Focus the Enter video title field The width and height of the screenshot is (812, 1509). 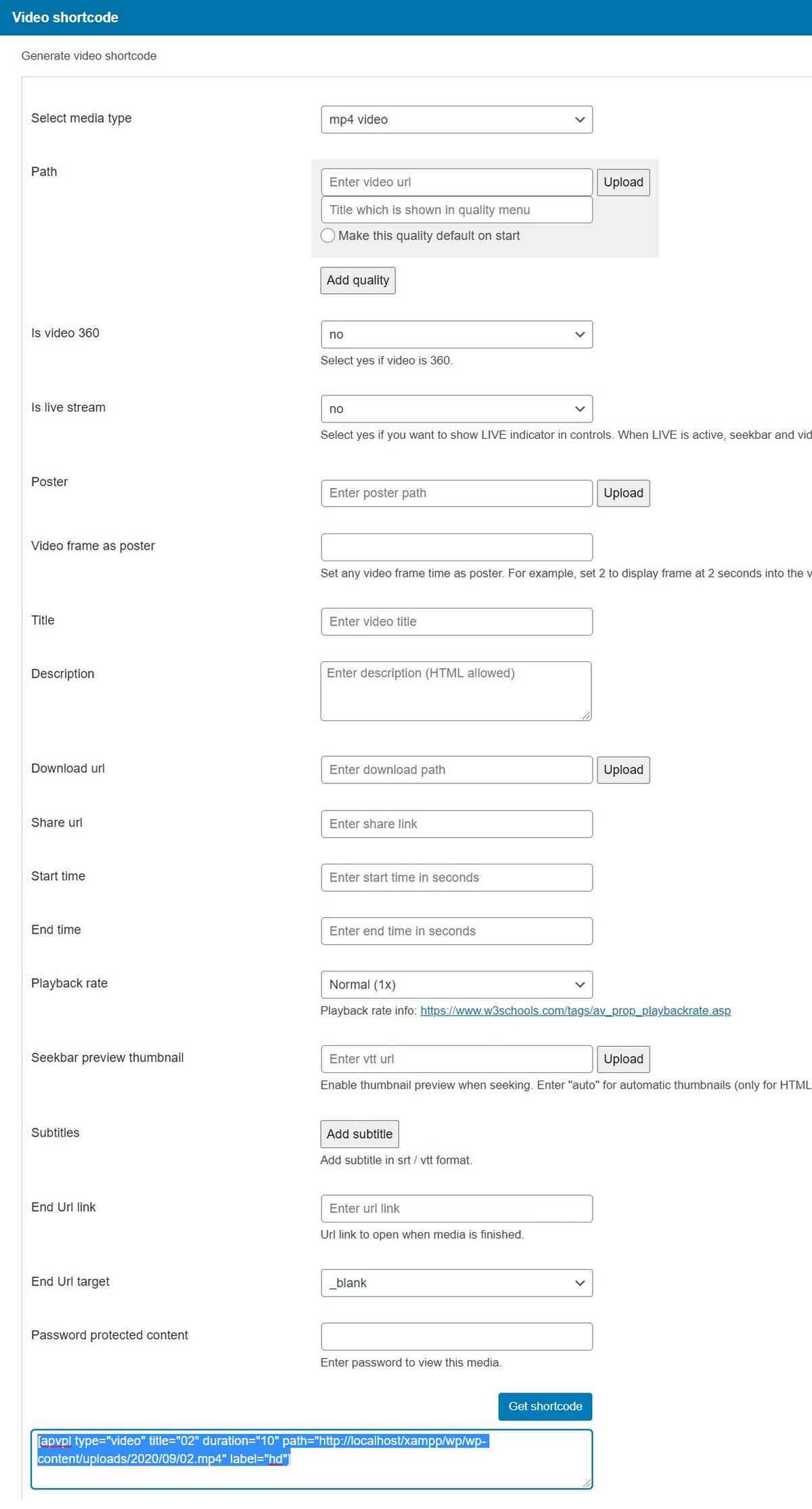(457, 621)
